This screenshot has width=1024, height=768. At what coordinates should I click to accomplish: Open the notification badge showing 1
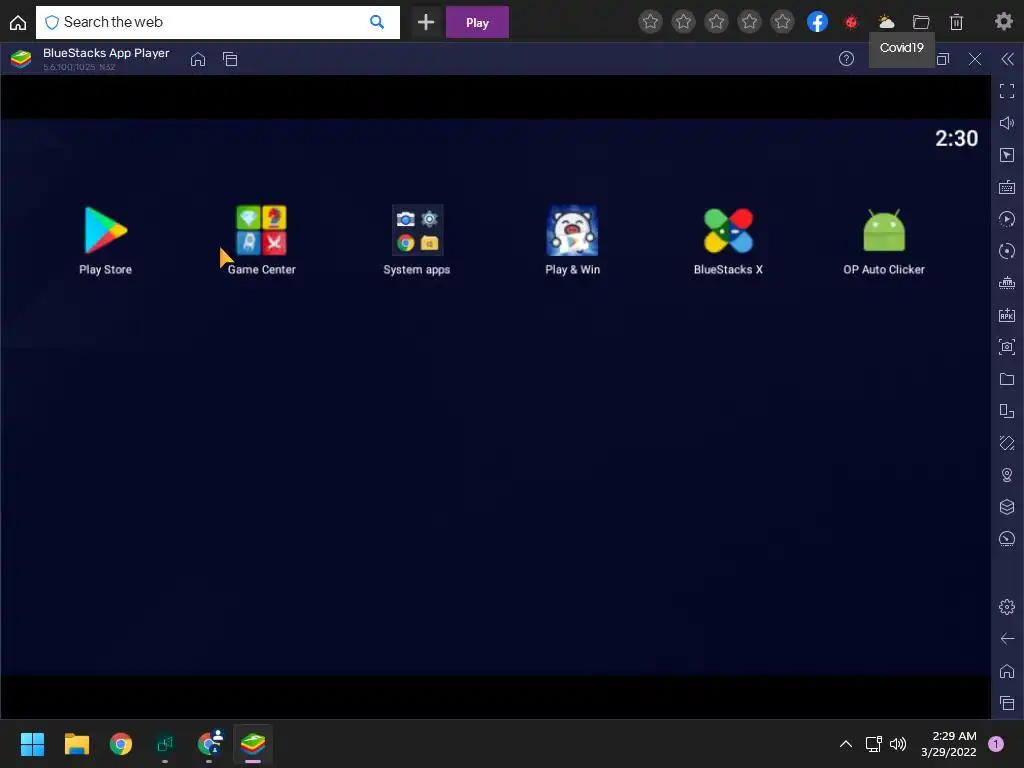[995, 744]
